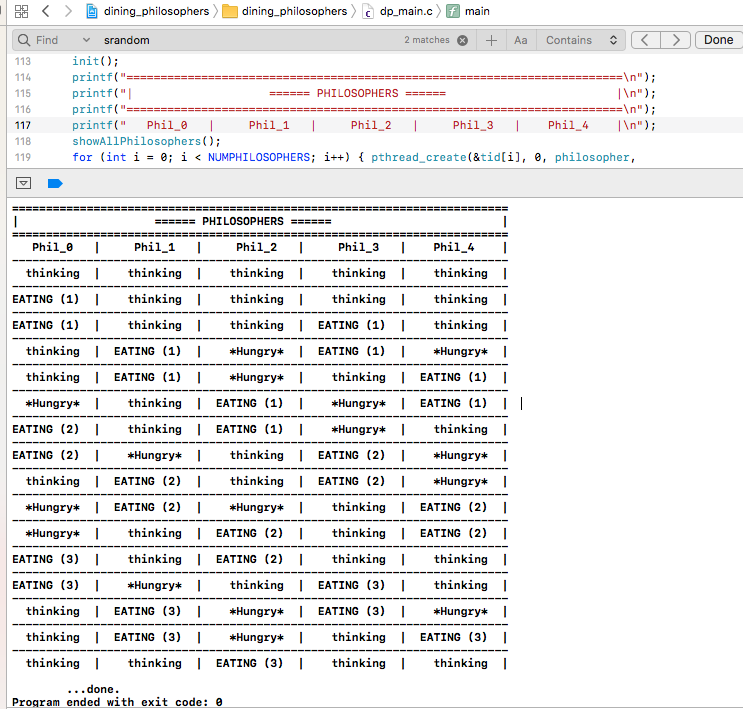The width and height of the screenshot is (743, 709).
Task: Jump to previous search match
Action: click(648, 40)
